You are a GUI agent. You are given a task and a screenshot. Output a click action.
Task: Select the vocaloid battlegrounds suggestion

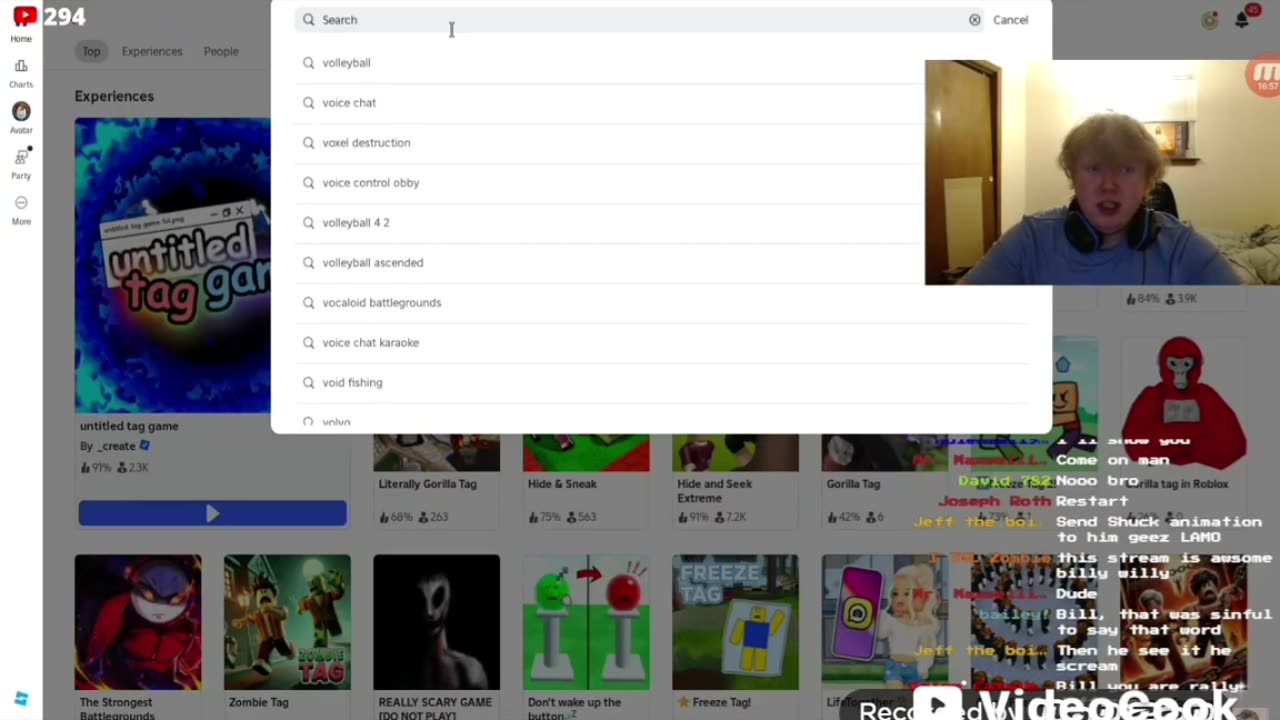[x=661, y=303]
